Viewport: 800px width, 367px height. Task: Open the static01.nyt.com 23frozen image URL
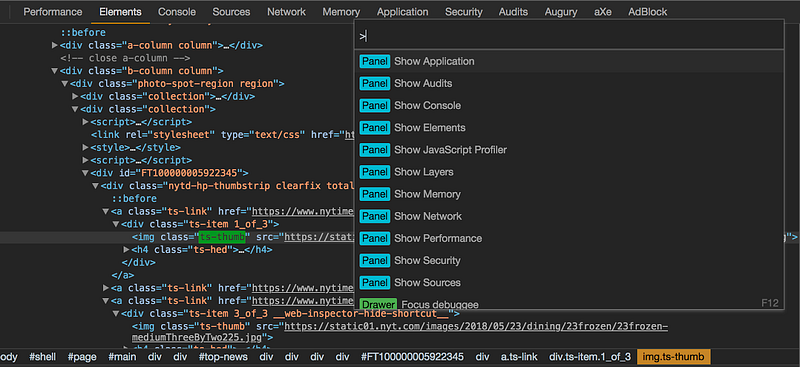pyautogui.click(x=476, y=326)
